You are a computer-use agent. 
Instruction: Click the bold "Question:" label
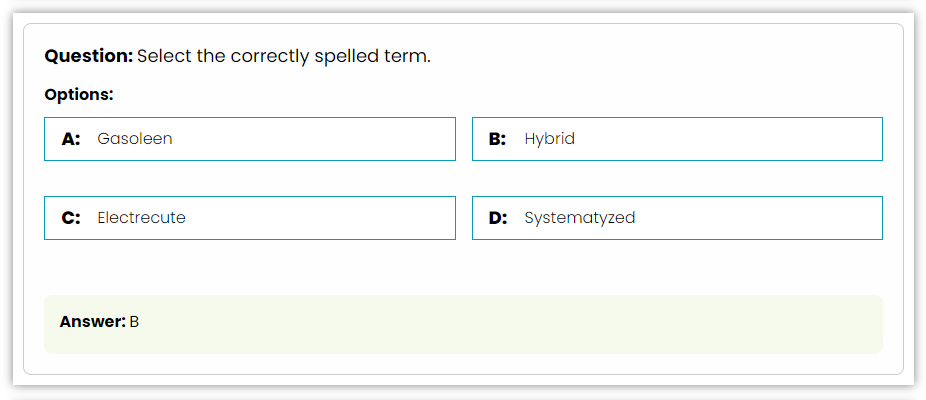89,57
